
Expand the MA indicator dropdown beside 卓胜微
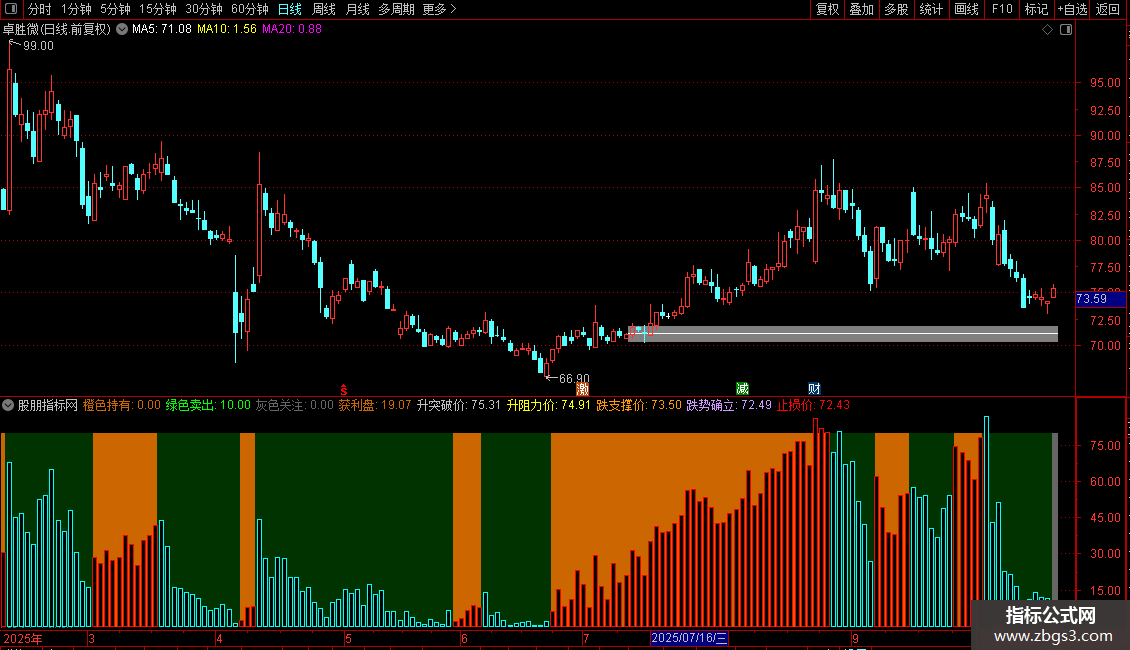[122, 29]
